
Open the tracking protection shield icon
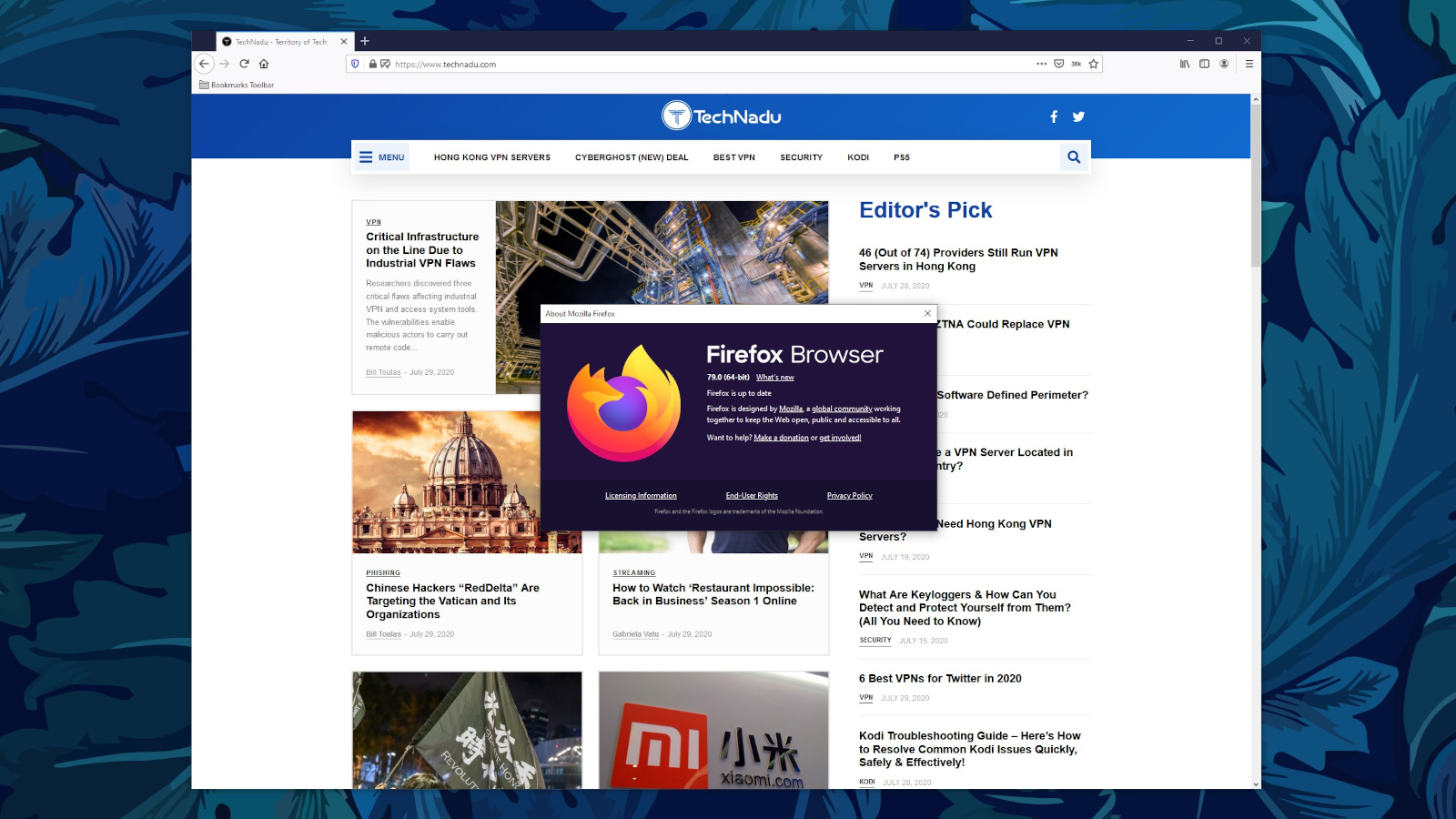click(x=356, y=64)
